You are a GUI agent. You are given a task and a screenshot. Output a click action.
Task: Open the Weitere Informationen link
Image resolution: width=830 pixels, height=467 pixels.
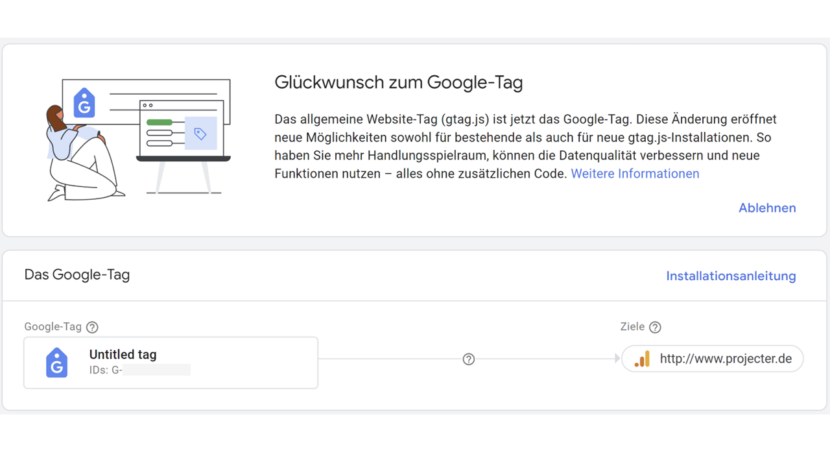(x=635, y=174)
